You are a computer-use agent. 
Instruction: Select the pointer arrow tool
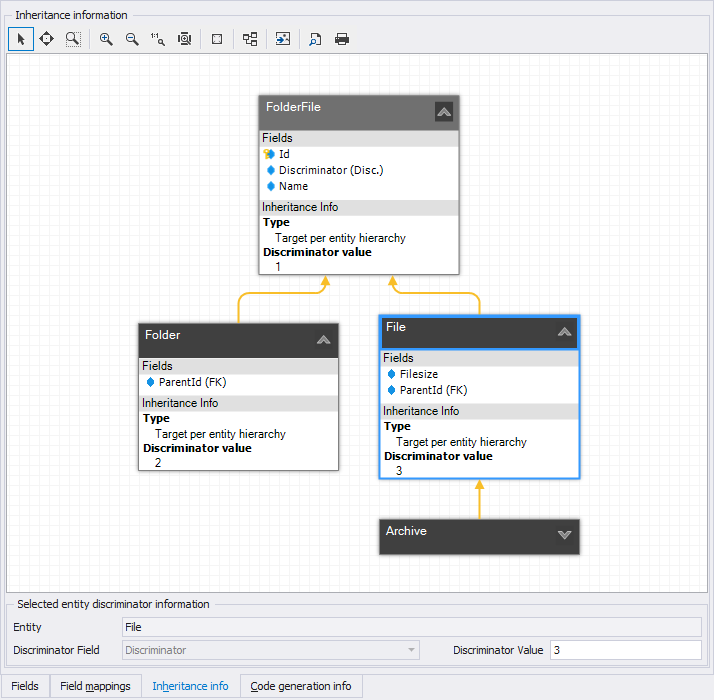pos(21,39)
